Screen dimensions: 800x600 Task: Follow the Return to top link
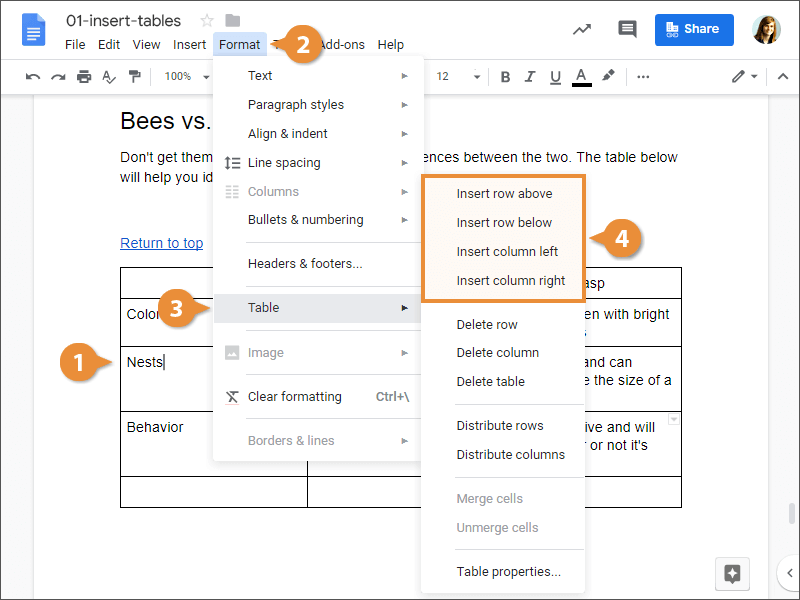click(161, 243)
